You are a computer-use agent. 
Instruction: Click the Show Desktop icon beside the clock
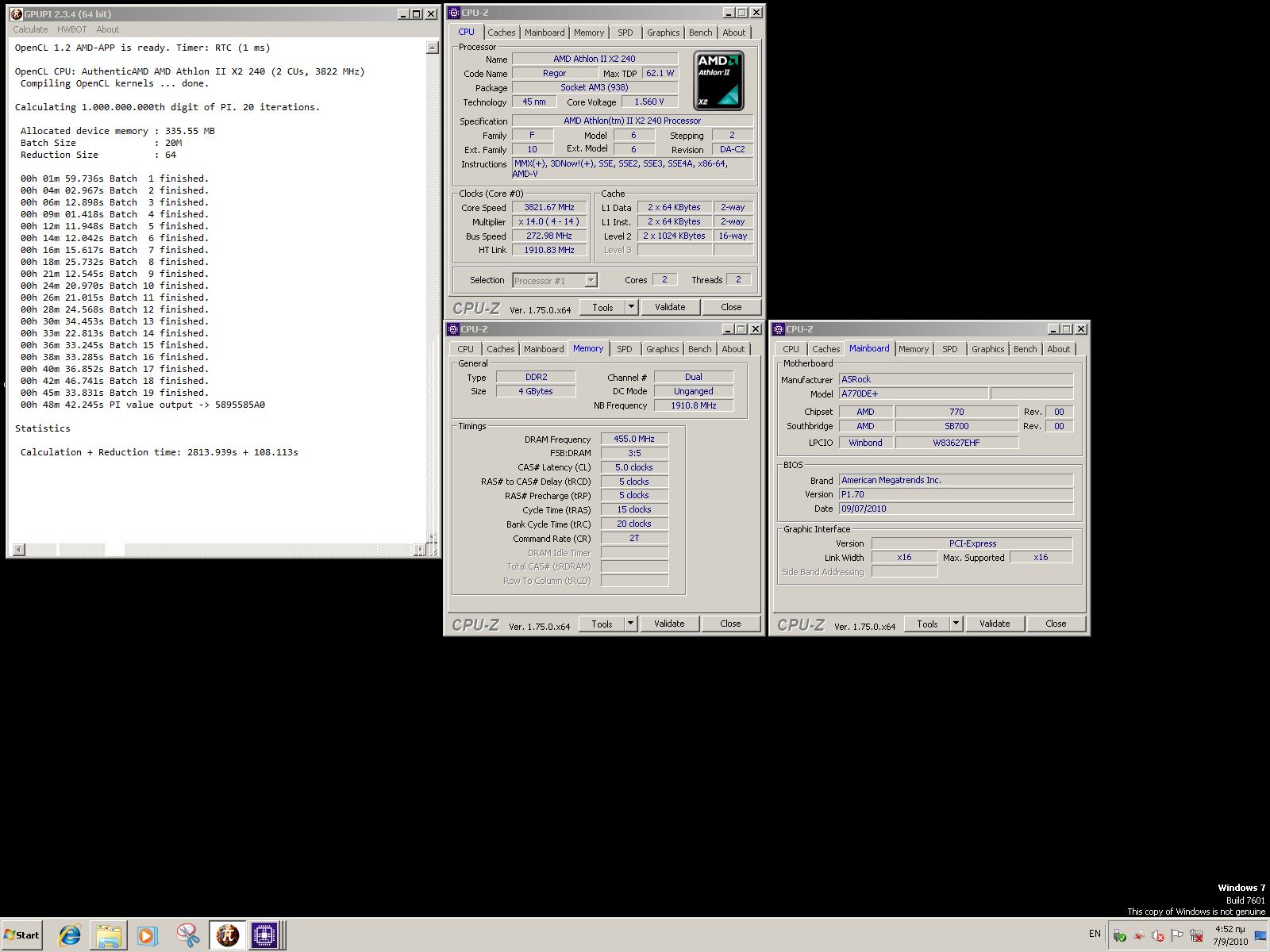1260,935
